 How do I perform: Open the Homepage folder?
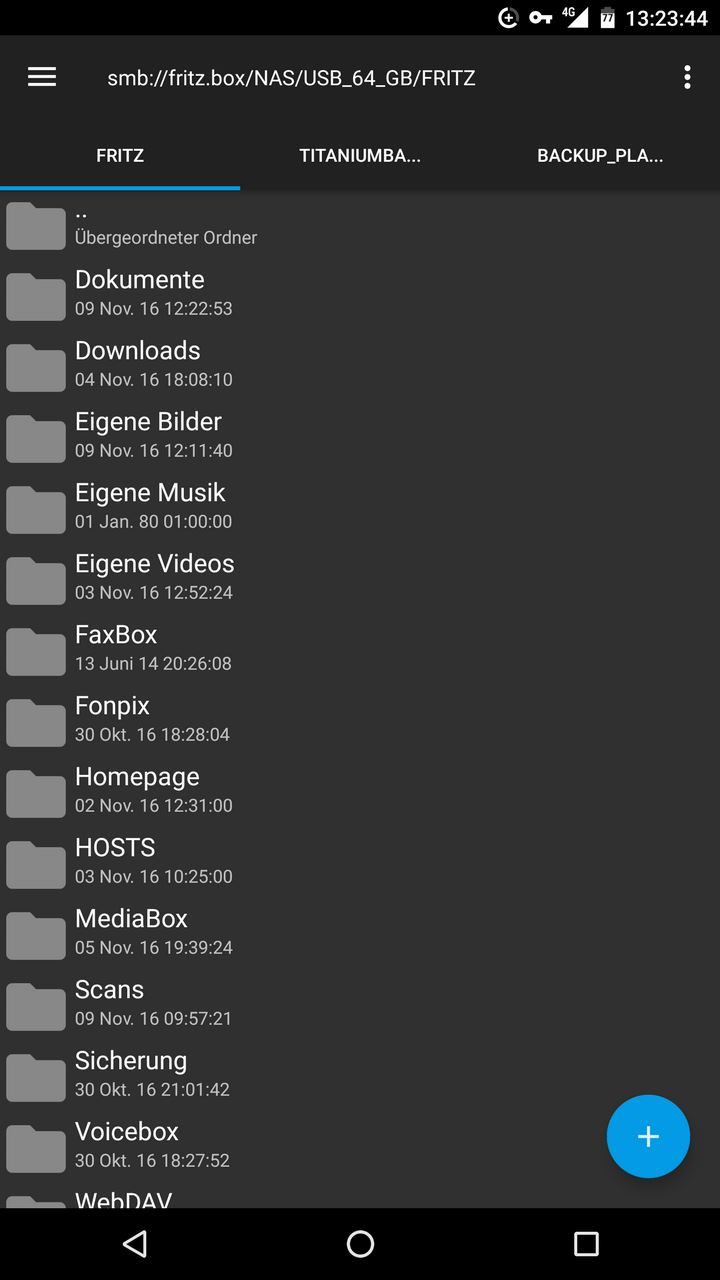pyautogui.click(x=360, y=790)
